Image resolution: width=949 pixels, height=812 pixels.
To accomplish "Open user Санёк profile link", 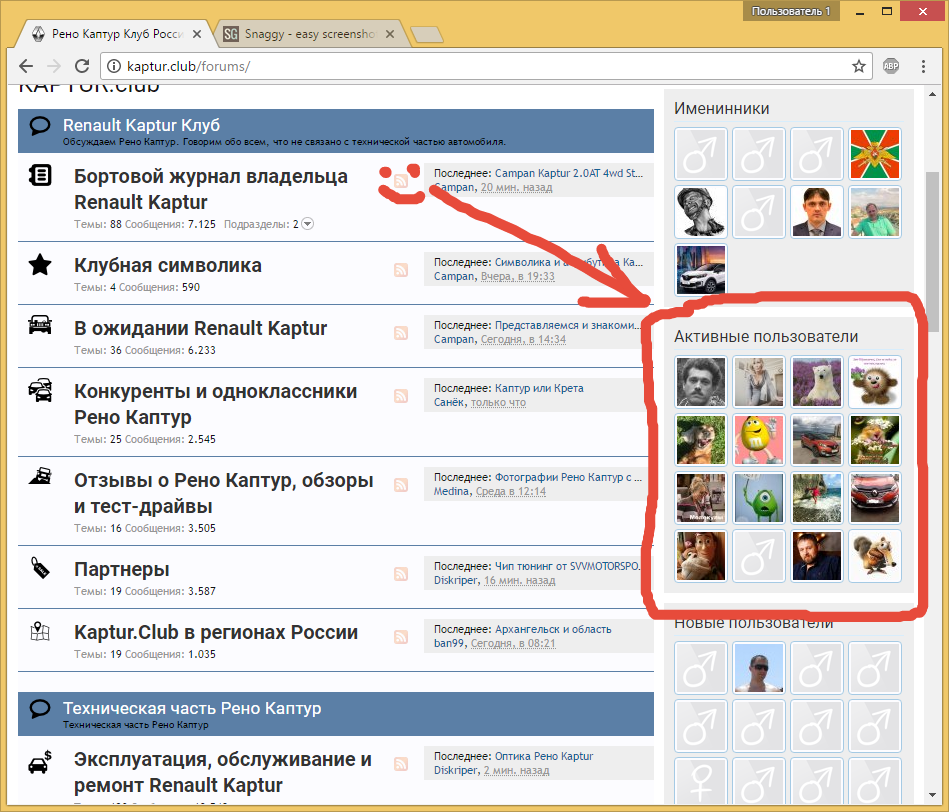I will (x=449, y=402).
